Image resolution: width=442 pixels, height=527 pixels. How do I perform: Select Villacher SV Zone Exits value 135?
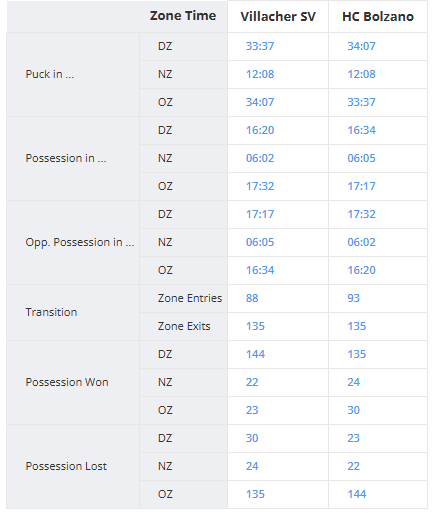pyautogui.click(x=255, y=326)
